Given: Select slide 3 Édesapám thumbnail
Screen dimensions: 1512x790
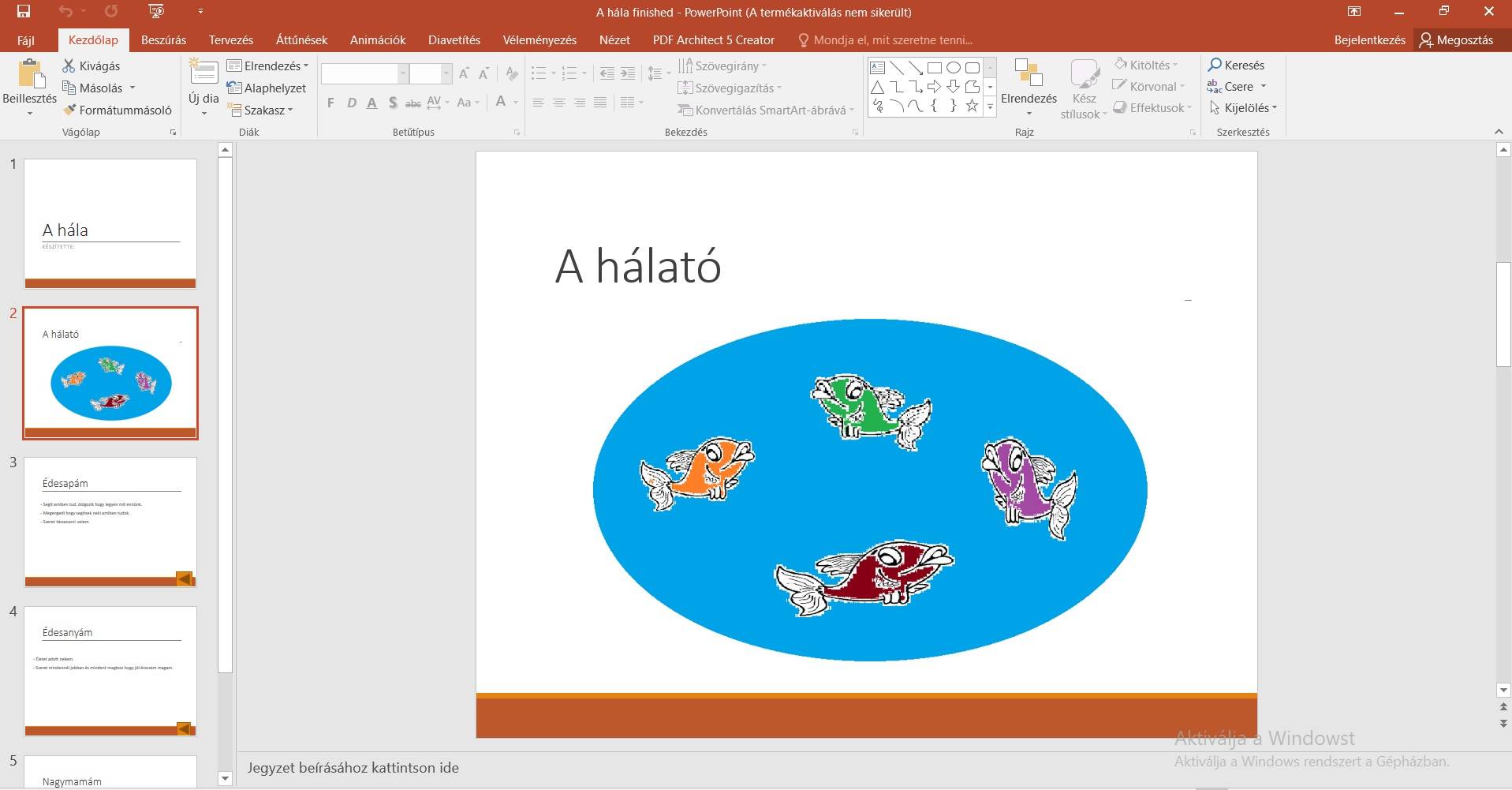Looking at the screenshot, I should tap(110, 522).
